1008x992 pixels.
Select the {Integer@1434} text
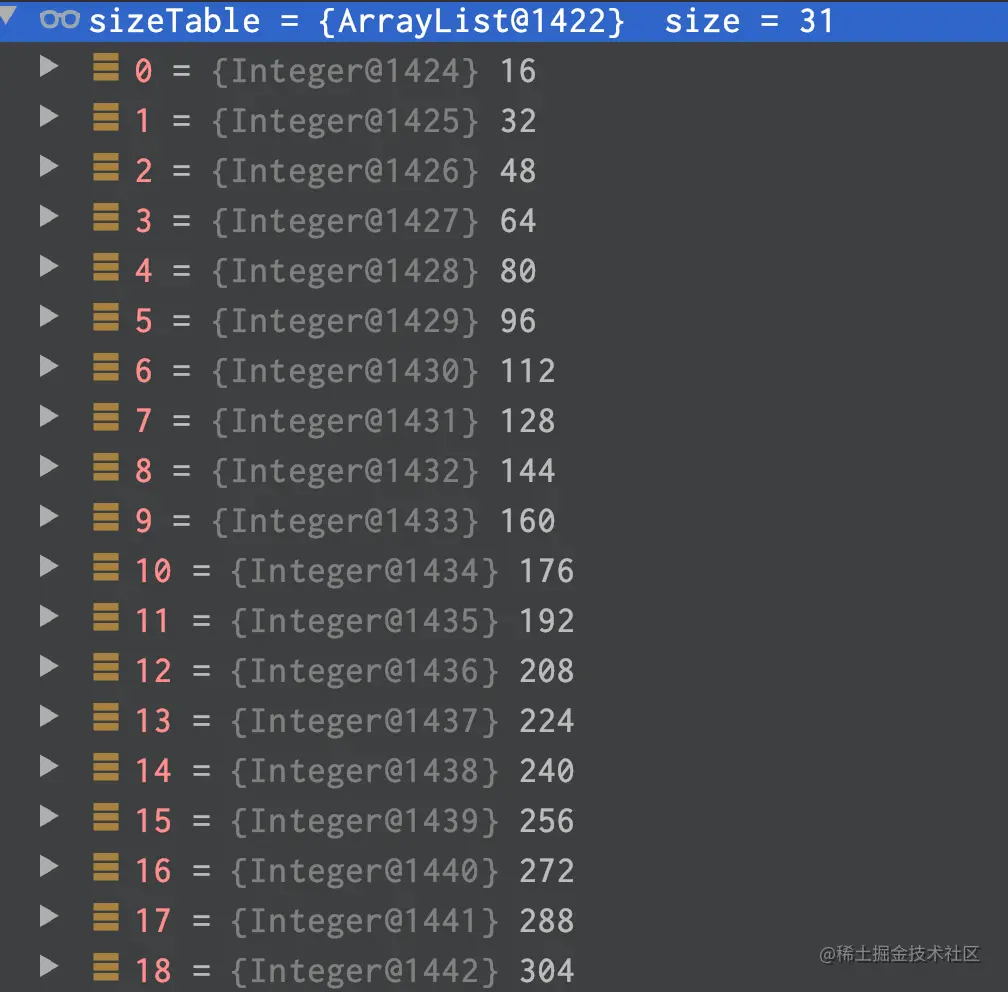pyautogui.click(x=364, y=571)
